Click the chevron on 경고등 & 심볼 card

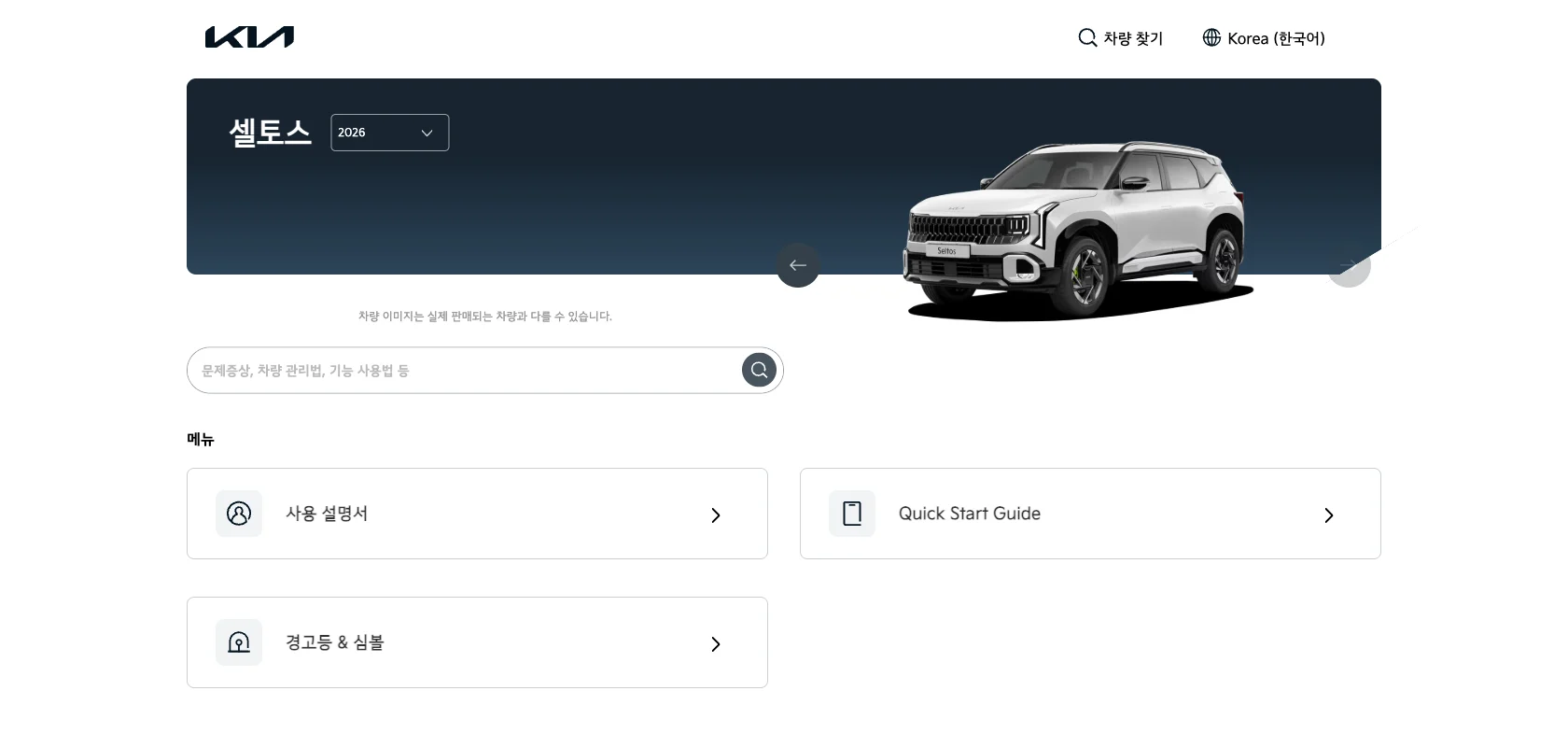(716, 644)
